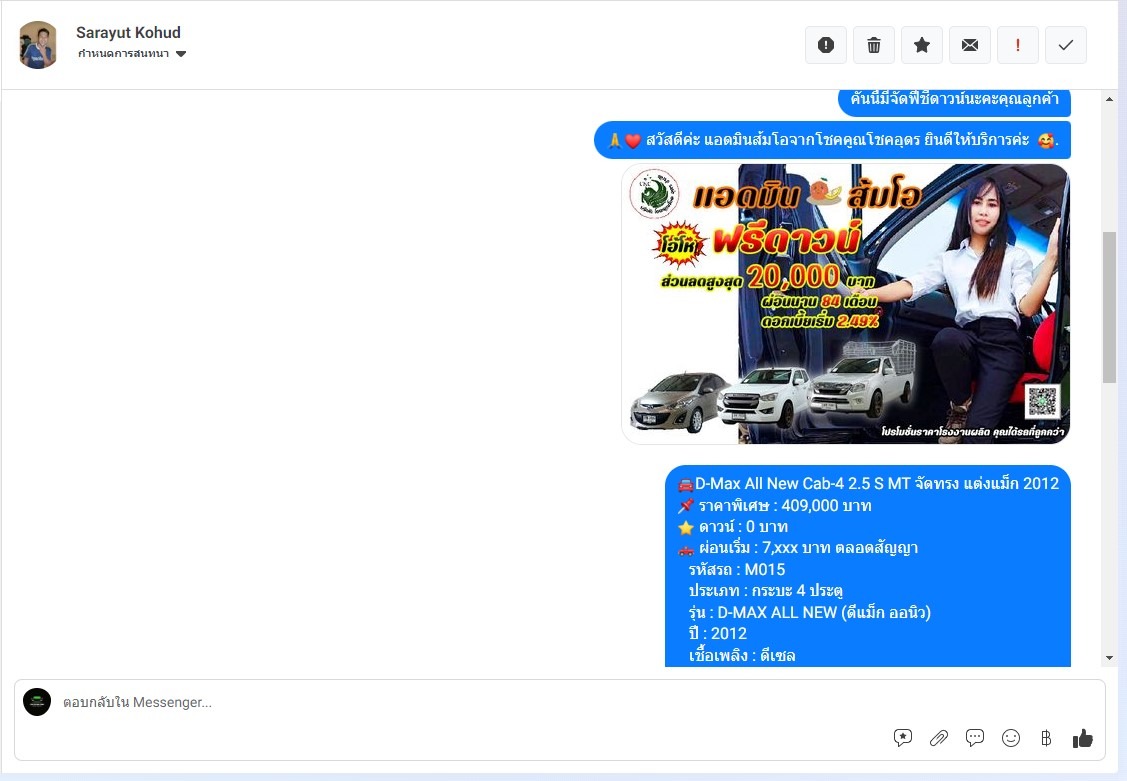
Task: Click the spam report exclamation-circle icon
Action: (x=826, y=45)
